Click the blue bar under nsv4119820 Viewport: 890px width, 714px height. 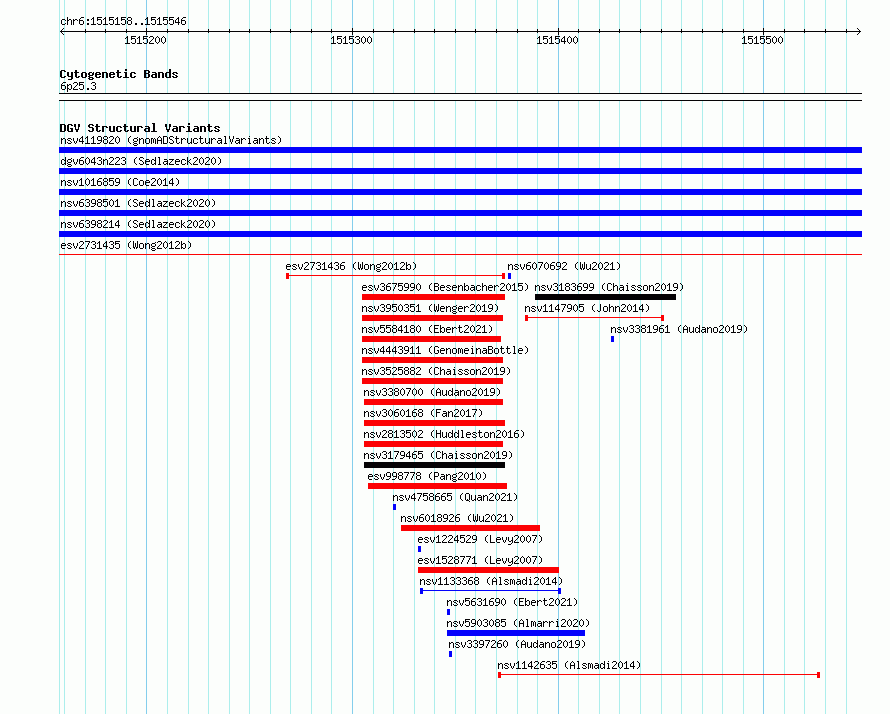coord(460,150)
